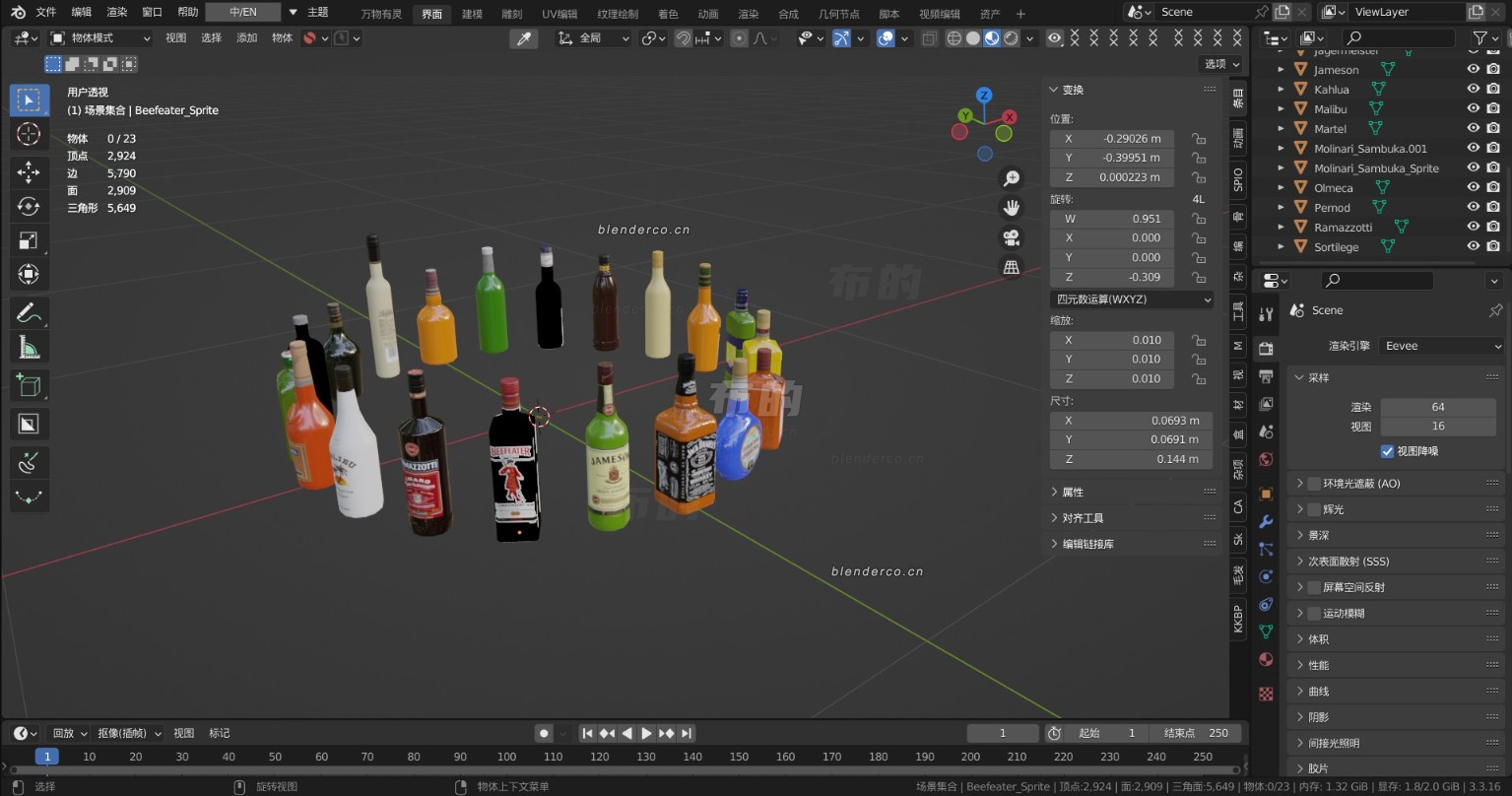
Task: Switch to the 建模 workspace tab
Action: tap(473, 14)
